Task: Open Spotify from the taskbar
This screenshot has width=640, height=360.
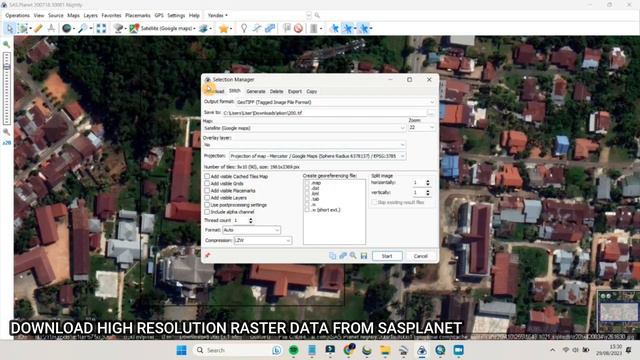Action: click(293, 350)
